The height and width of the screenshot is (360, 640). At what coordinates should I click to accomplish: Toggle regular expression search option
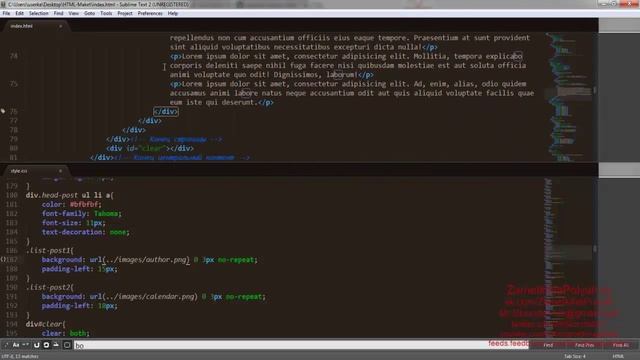click(6, 345)
